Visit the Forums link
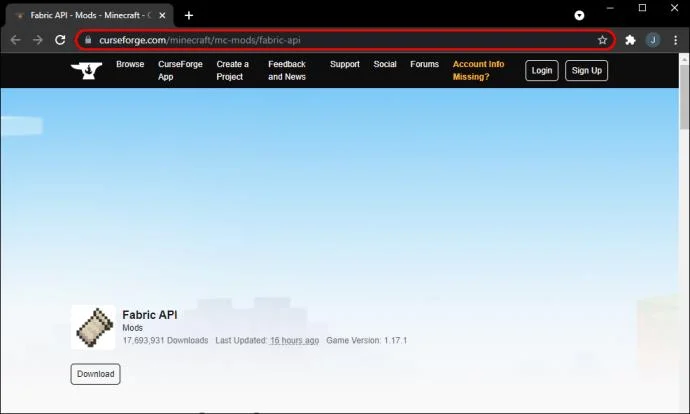The width and height of the screenshot is (690, 414). click(x=424, y=64)
